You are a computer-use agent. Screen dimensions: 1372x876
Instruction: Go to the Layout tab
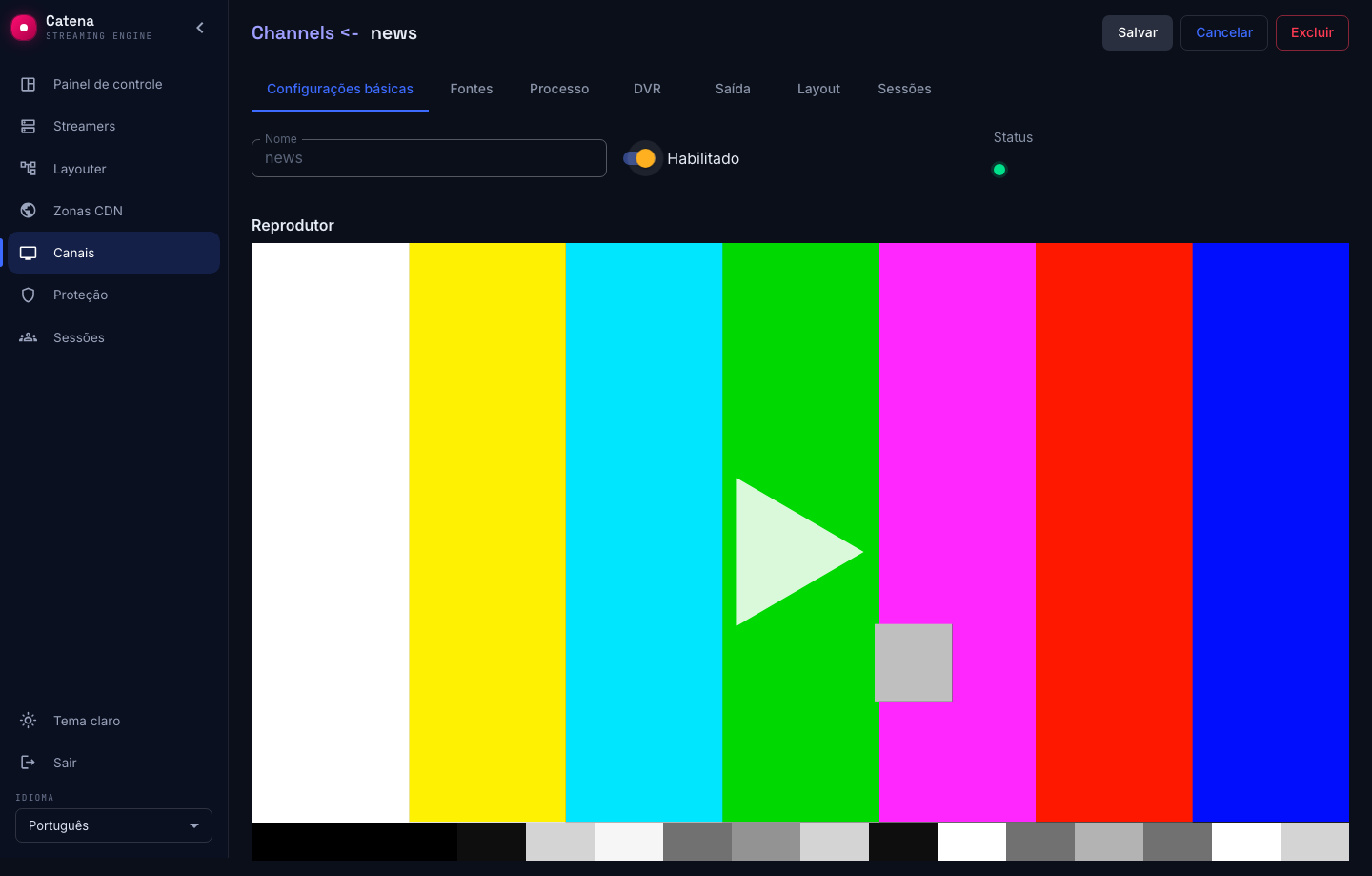[x=818, y=89]
